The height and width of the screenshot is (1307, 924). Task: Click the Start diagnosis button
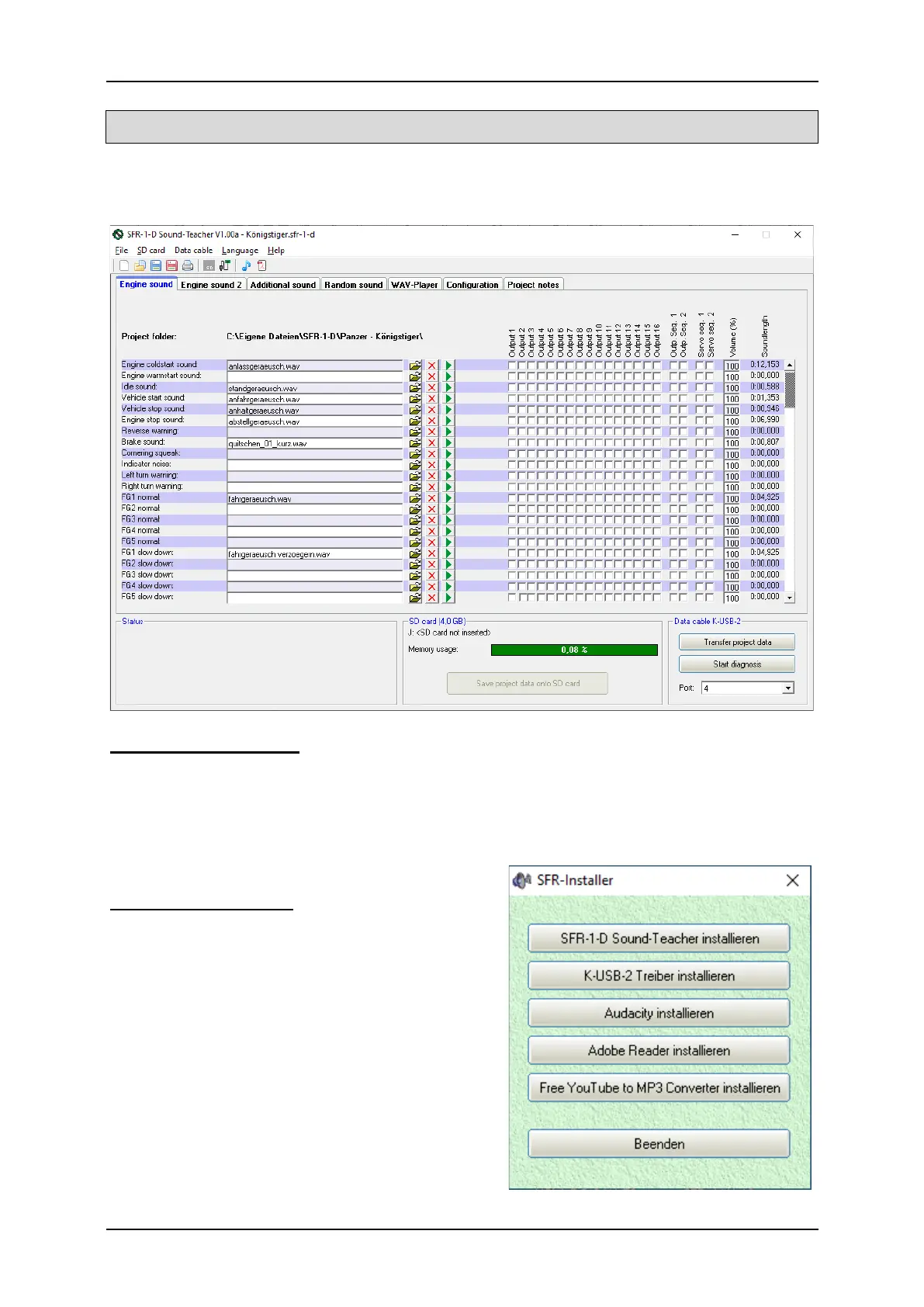[x=737, y=664]
